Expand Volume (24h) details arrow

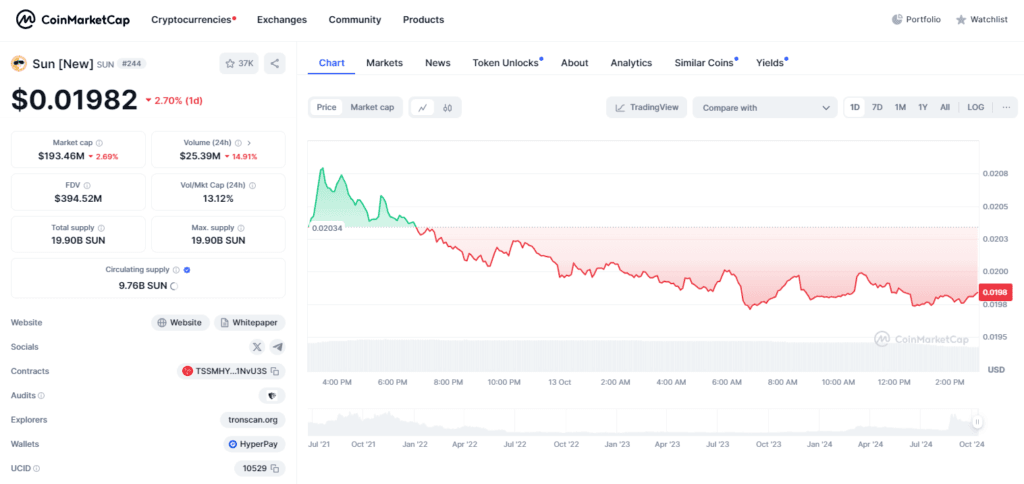pyautogui.click(x=249, y=142)
